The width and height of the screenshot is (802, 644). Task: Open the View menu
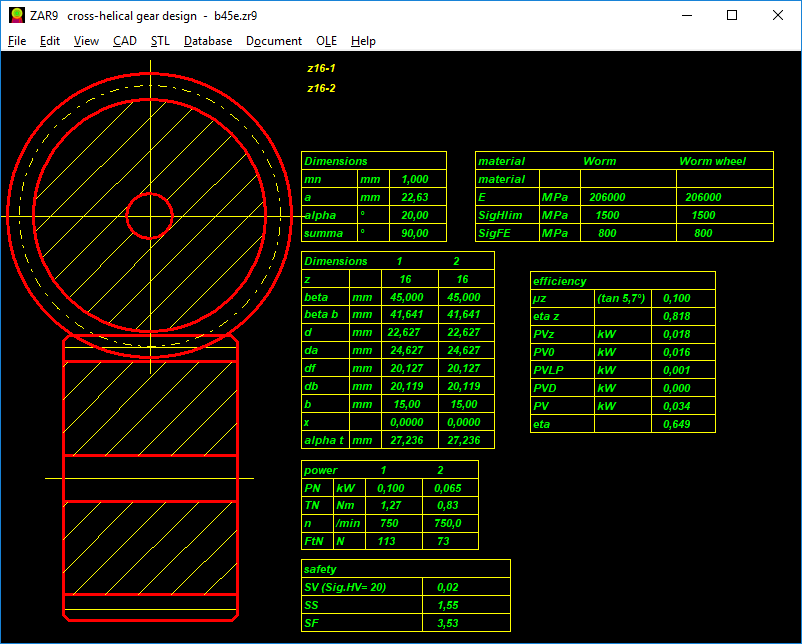coord(86,41)
